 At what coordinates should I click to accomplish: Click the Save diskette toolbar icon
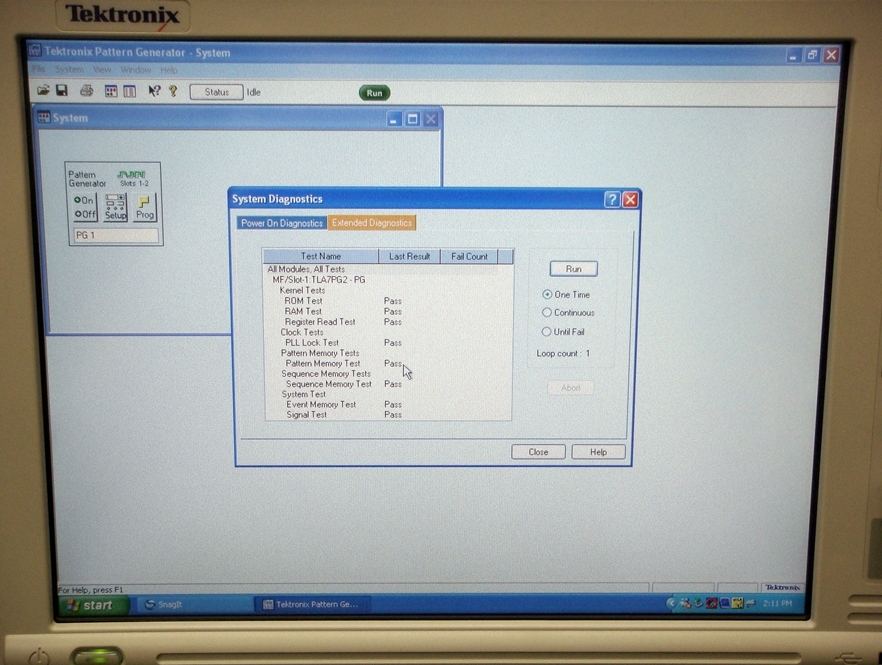pyautogui.click(x=62, y=91)
